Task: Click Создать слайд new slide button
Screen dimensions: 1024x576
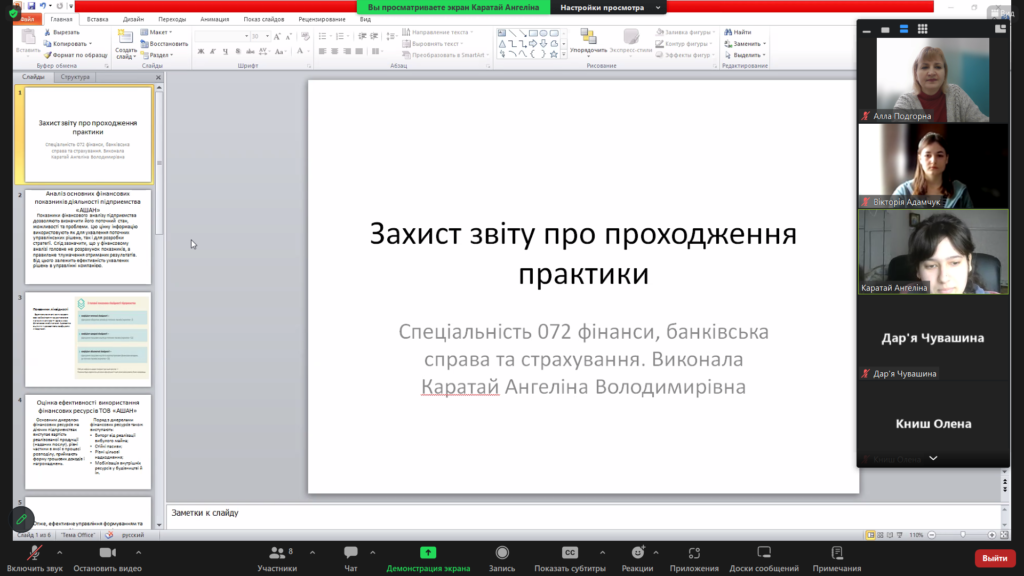Action: (125, 44)
